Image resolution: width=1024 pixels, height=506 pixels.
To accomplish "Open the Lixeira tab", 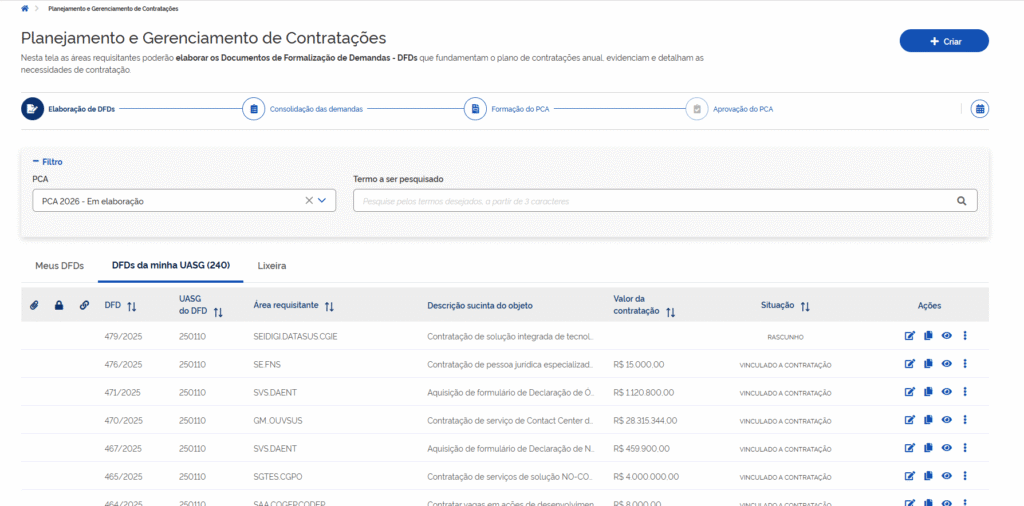I will click(272, 266).
